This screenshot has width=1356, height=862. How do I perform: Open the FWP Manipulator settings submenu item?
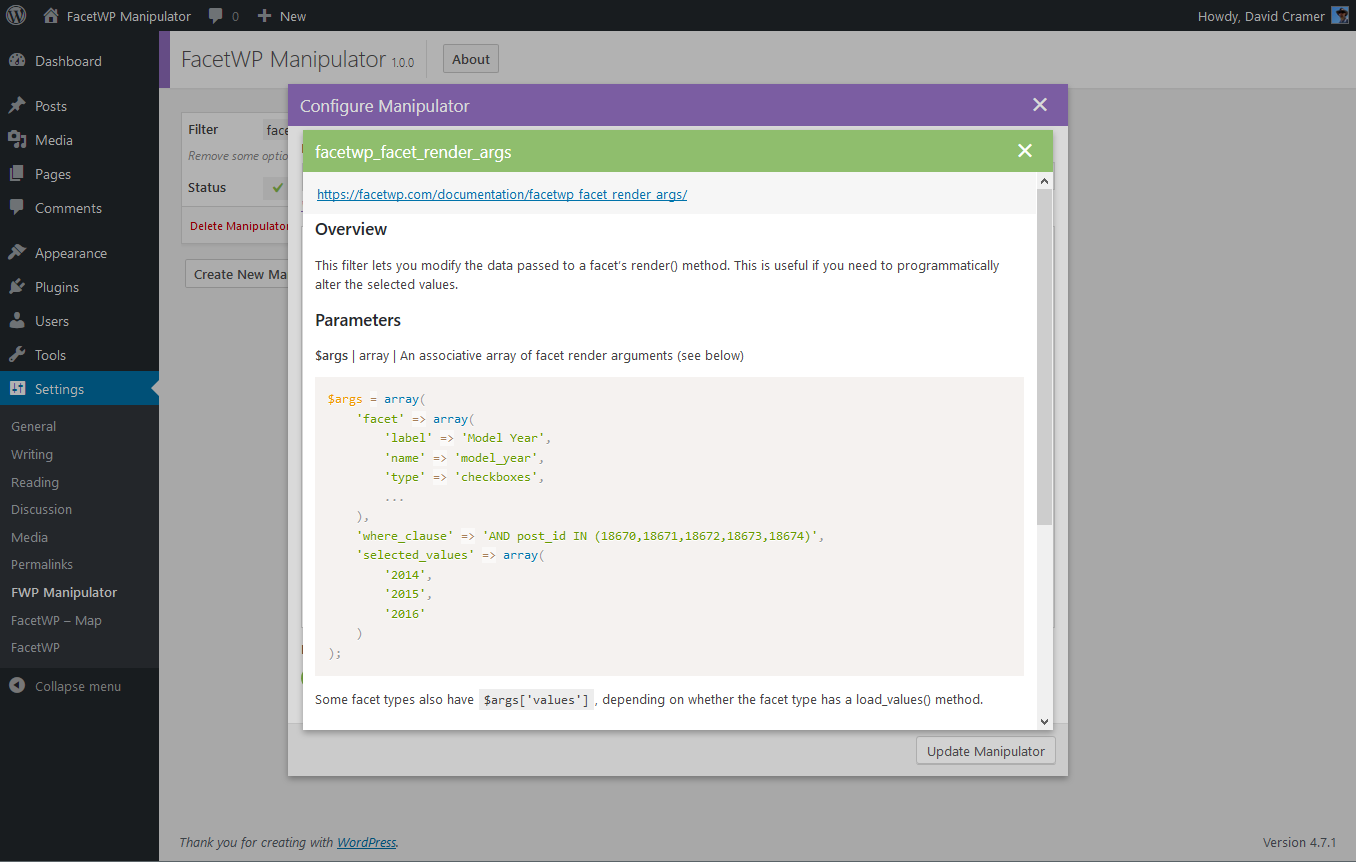click(64, 592)
